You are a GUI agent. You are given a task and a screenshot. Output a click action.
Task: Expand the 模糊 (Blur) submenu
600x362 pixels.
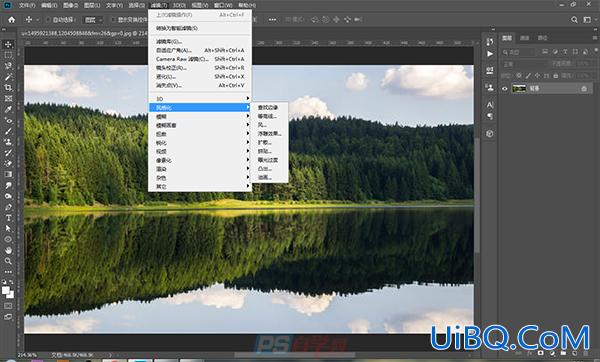coord(200,116)
